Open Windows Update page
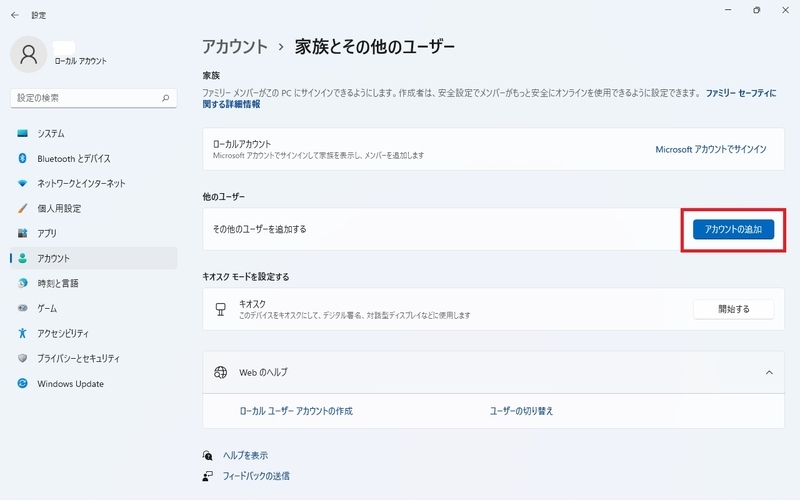This screenshot has height=500, width=800. click(94, 383)
